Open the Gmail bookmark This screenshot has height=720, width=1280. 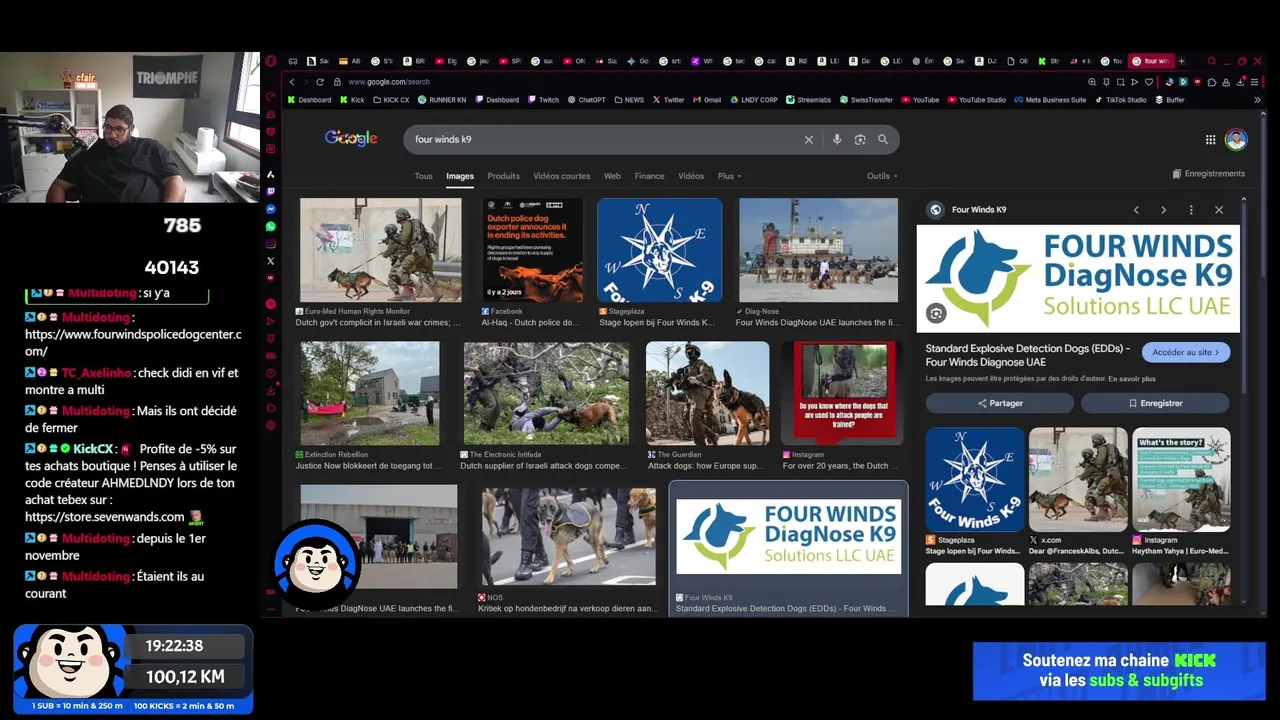(x=707, y=100)
